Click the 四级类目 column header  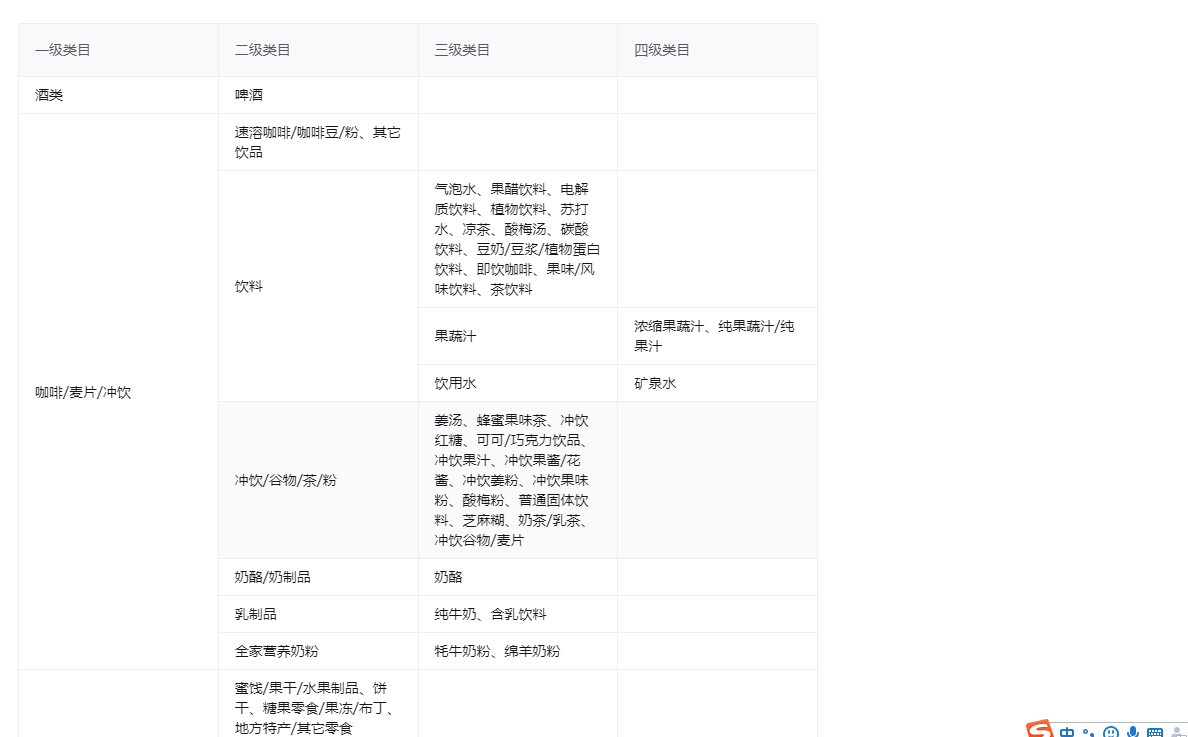coord(662,50)
